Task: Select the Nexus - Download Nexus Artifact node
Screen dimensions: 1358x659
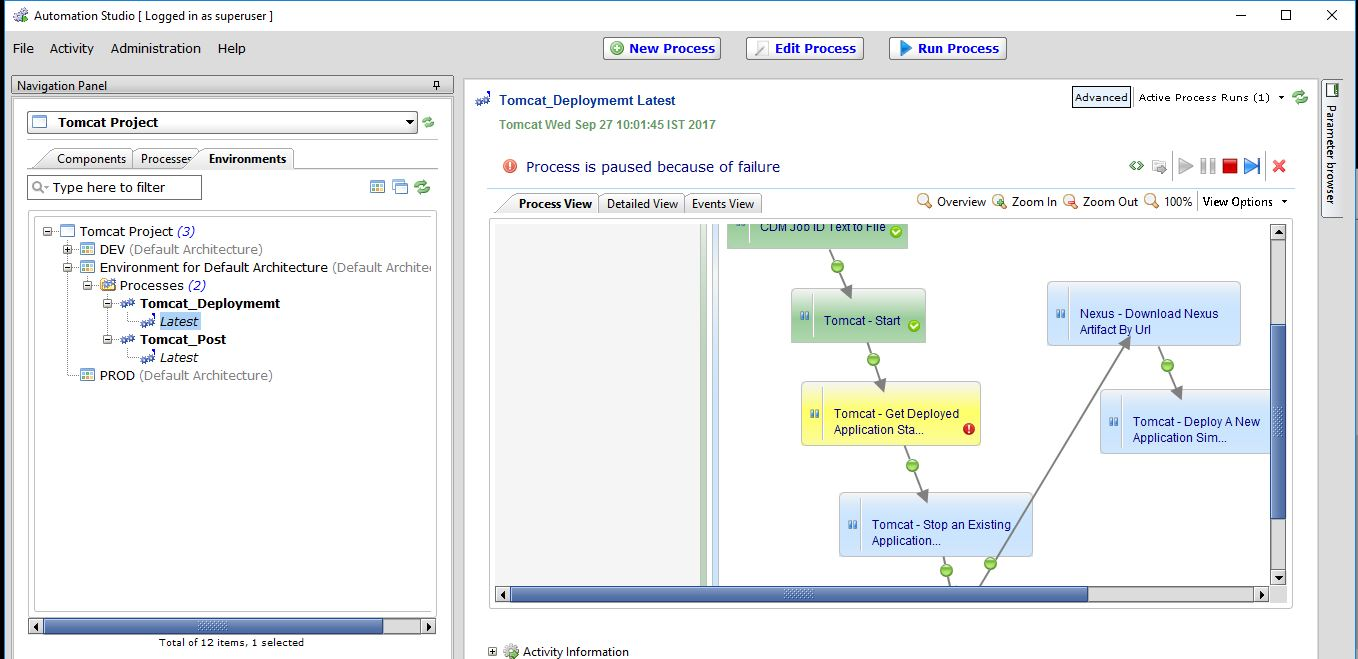Action: point(1144,314)
